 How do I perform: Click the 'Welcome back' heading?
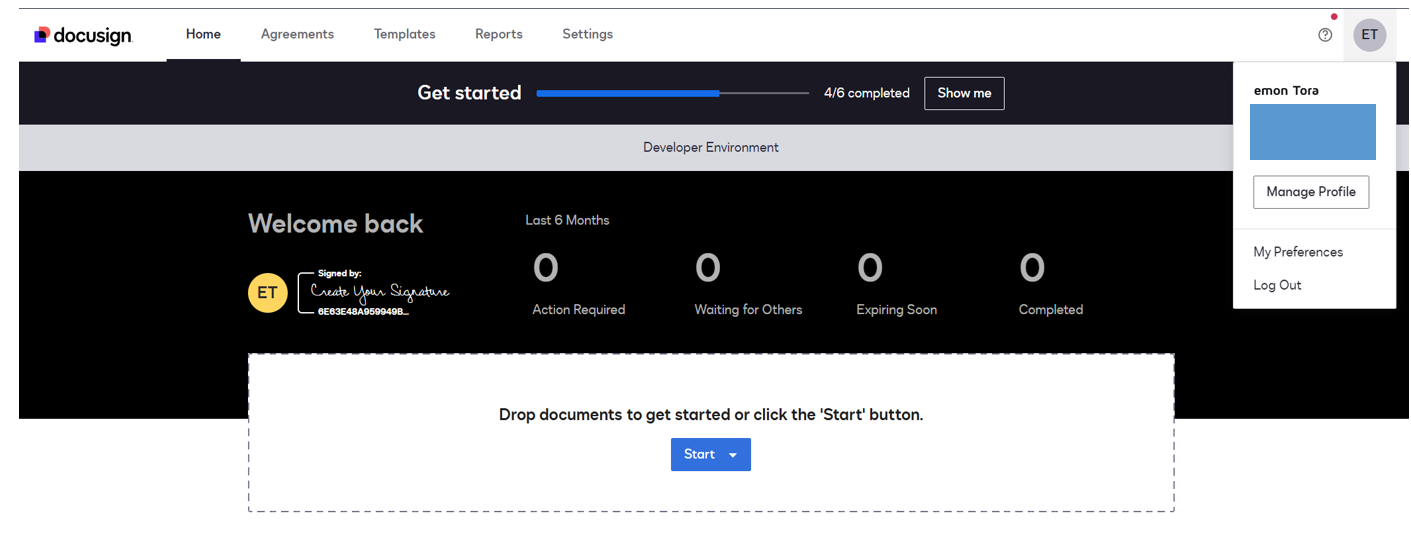[336, 224]
